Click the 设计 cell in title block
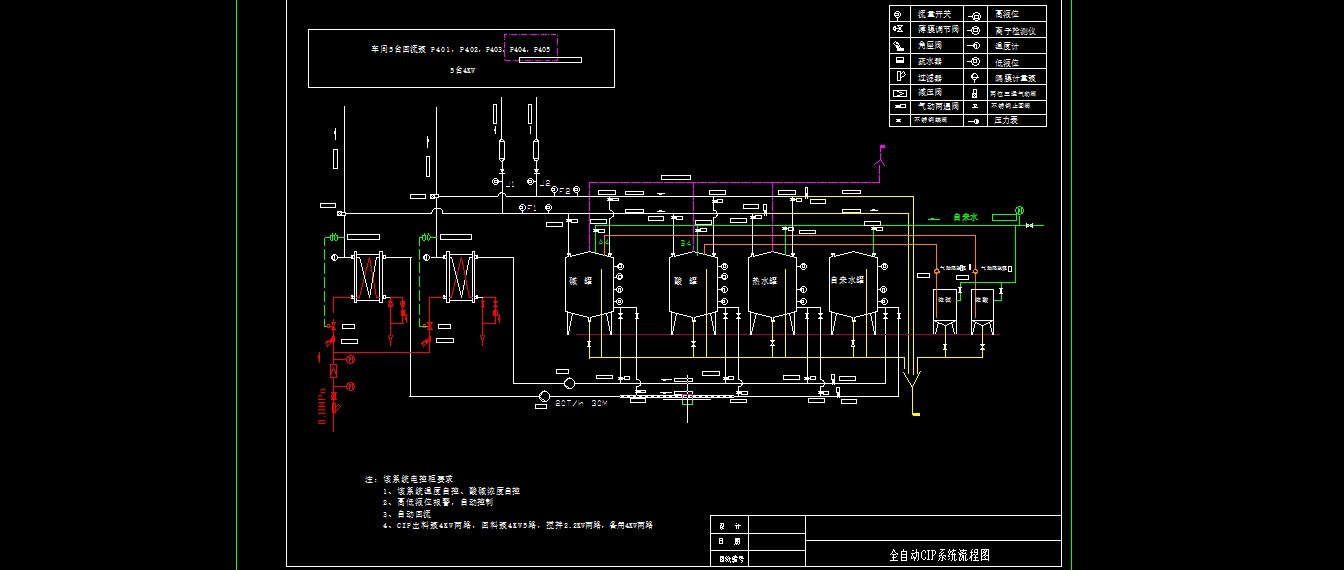1344x570 pixels. click(730, 525)
